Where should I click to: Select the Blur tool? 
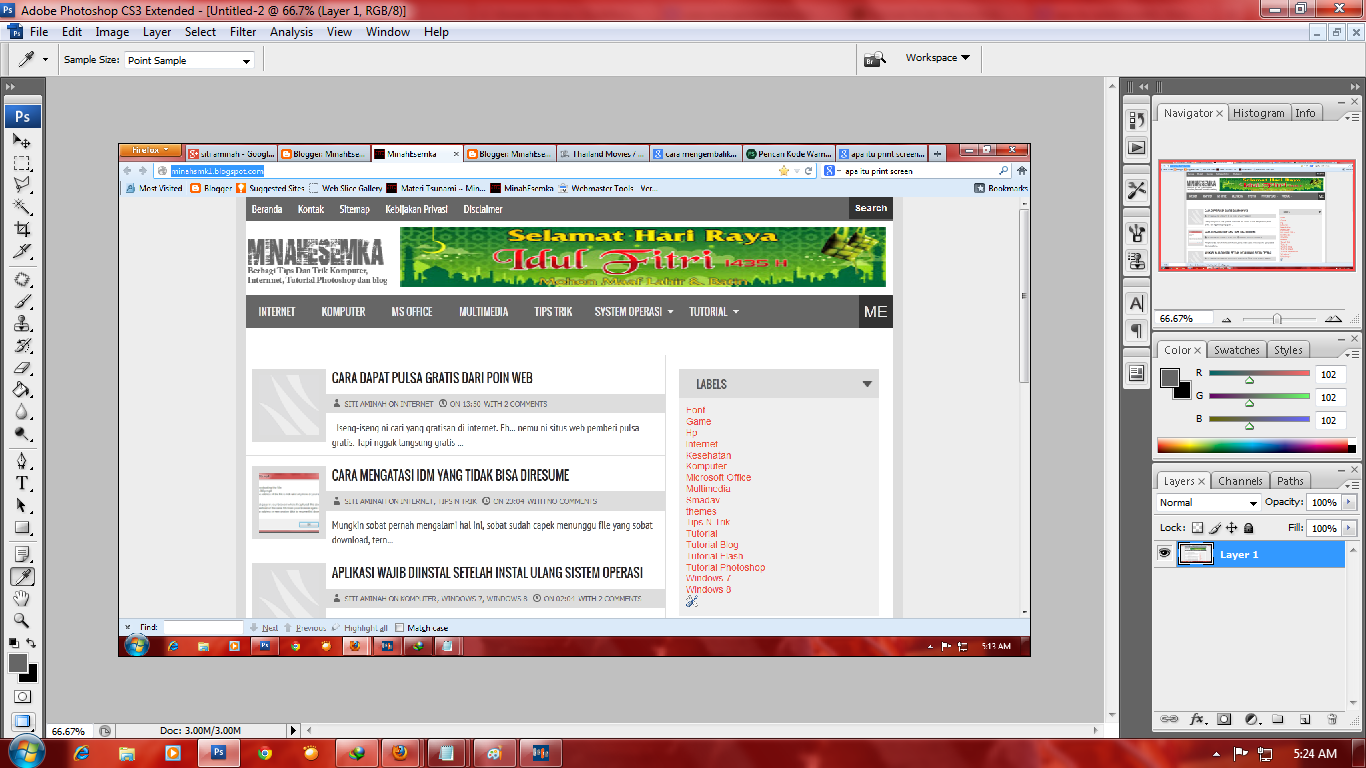pos(22,412)
